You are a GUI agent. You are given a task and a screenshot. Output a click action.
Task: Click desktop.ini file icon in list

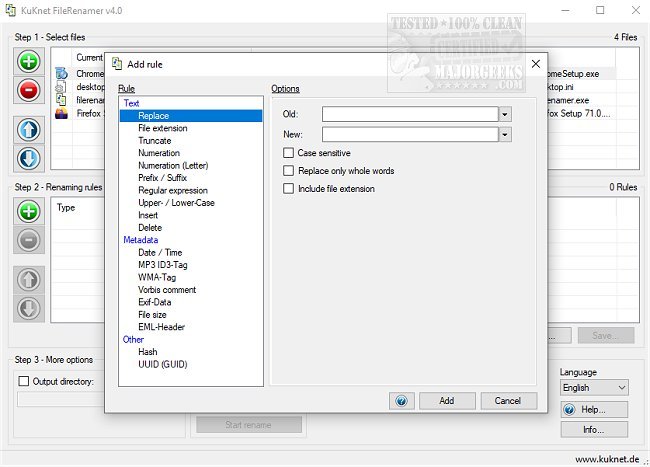coord(61,87)
